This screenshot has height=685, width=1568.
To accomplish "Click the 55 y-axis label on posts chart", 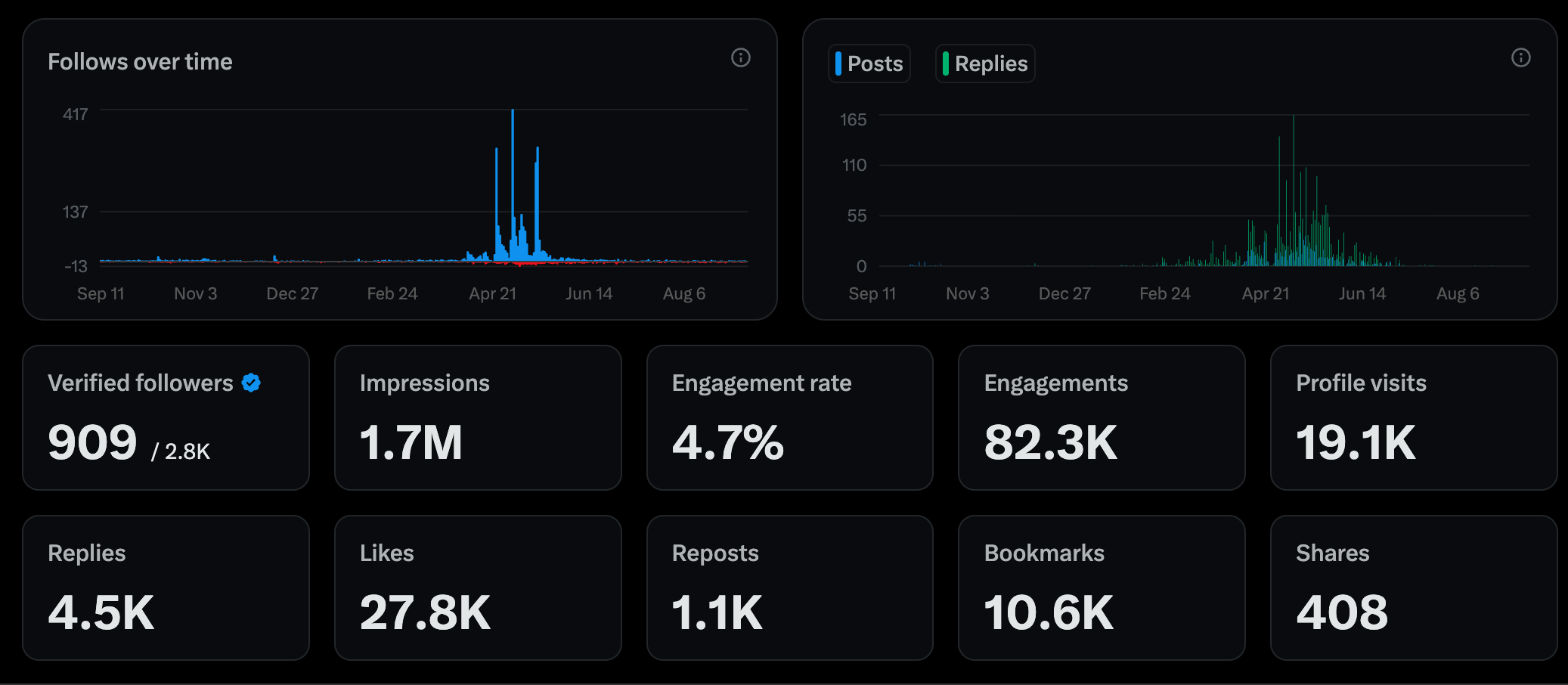I will [857, 216].
